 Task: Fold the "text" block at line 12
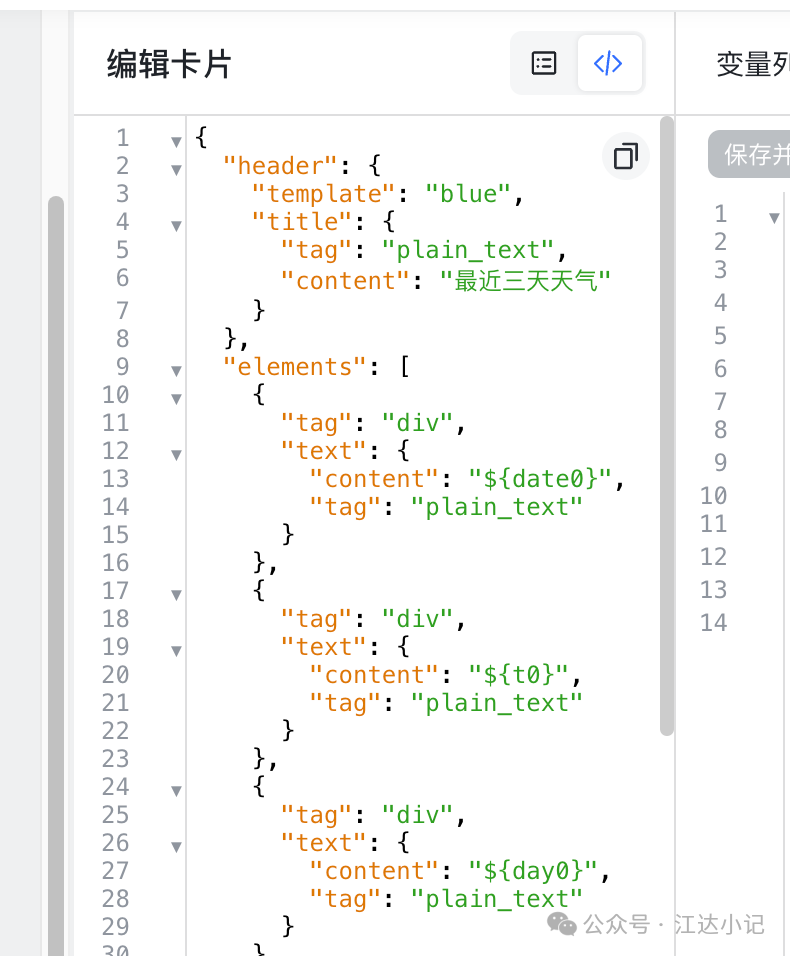pos(176,455)
